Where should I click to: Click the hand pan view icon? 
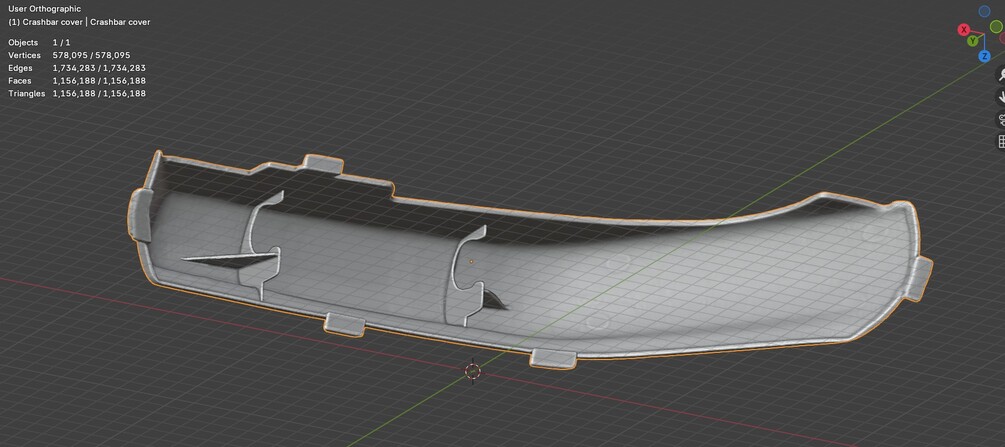coord(1001,97)
